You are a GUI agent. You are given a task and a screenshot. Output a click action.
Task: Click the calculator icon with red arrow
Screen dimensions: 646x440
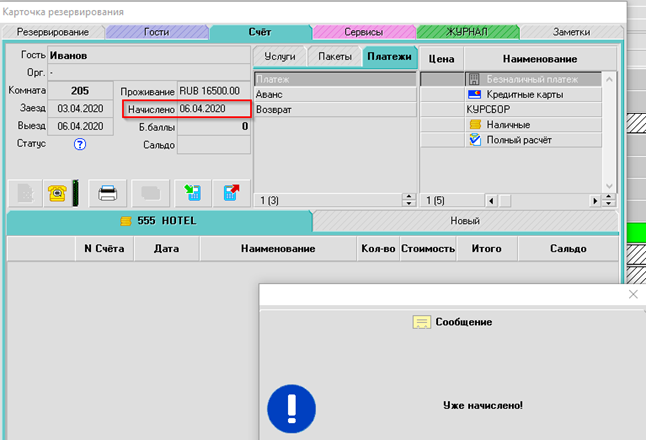pyautogui.click(x=231, y=192)
